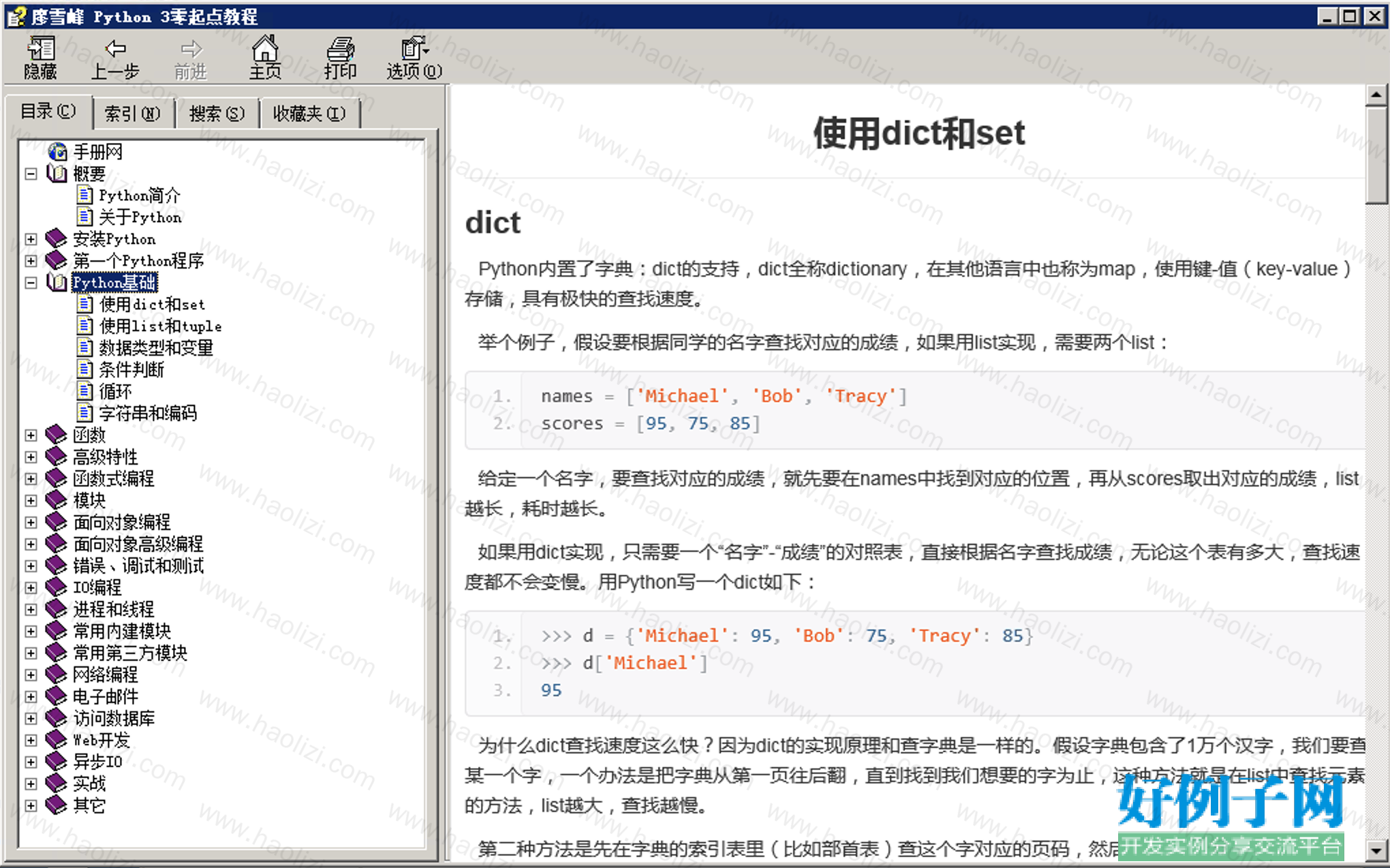Open the 关于Python topic
The image size is (1390, 868).
point(140,217)
